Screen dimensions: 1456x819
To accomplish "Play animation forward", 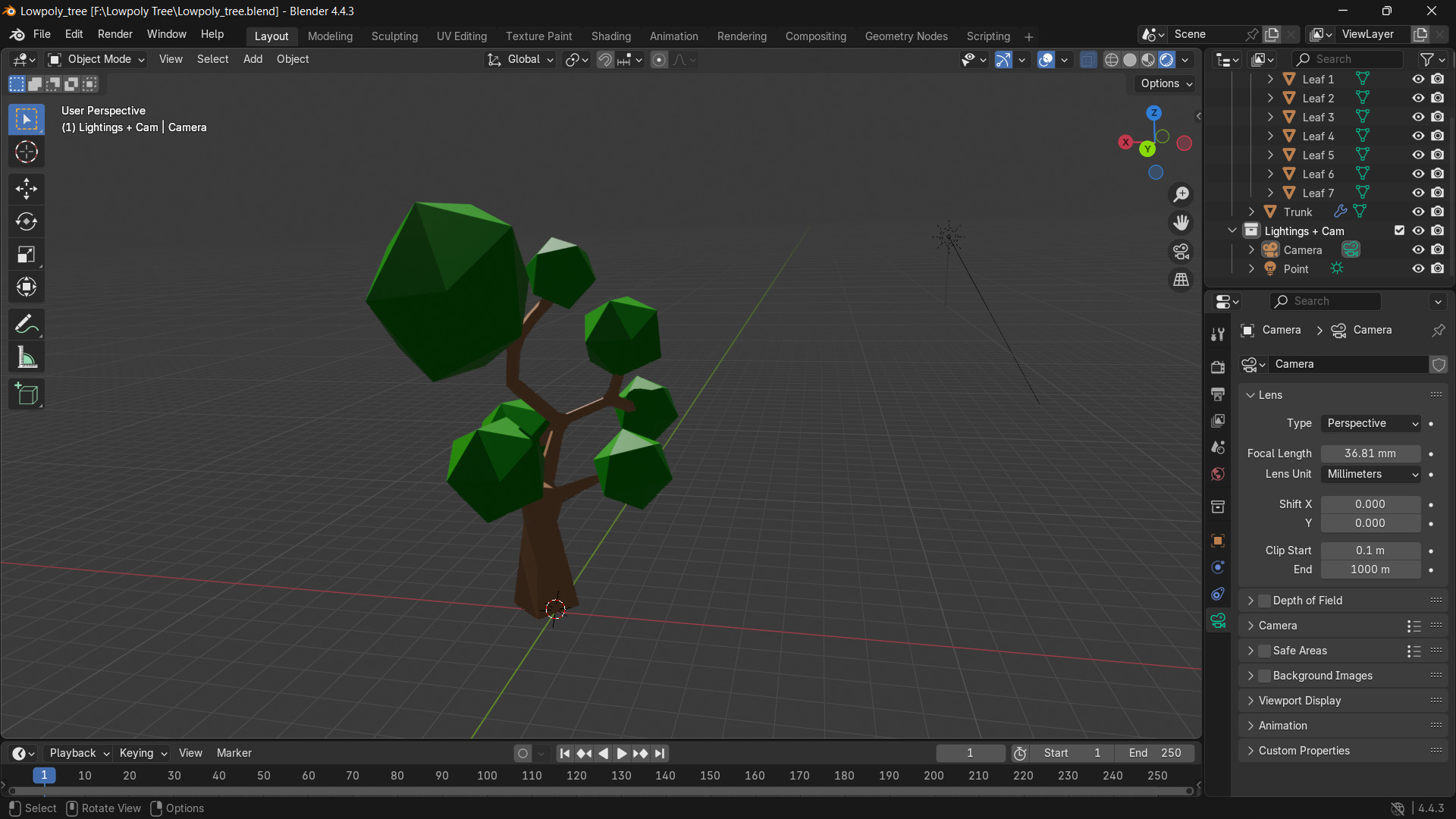I will 622,754.
